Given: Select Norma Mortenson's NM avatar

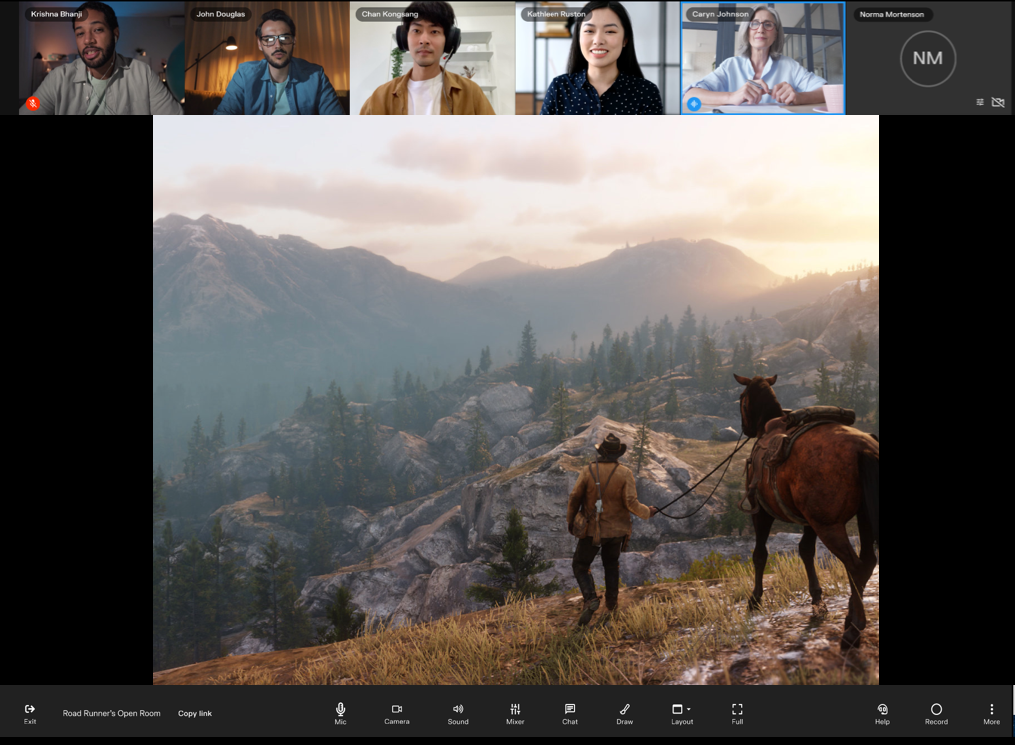Looking at the screenshot, I should pos(928,58).
